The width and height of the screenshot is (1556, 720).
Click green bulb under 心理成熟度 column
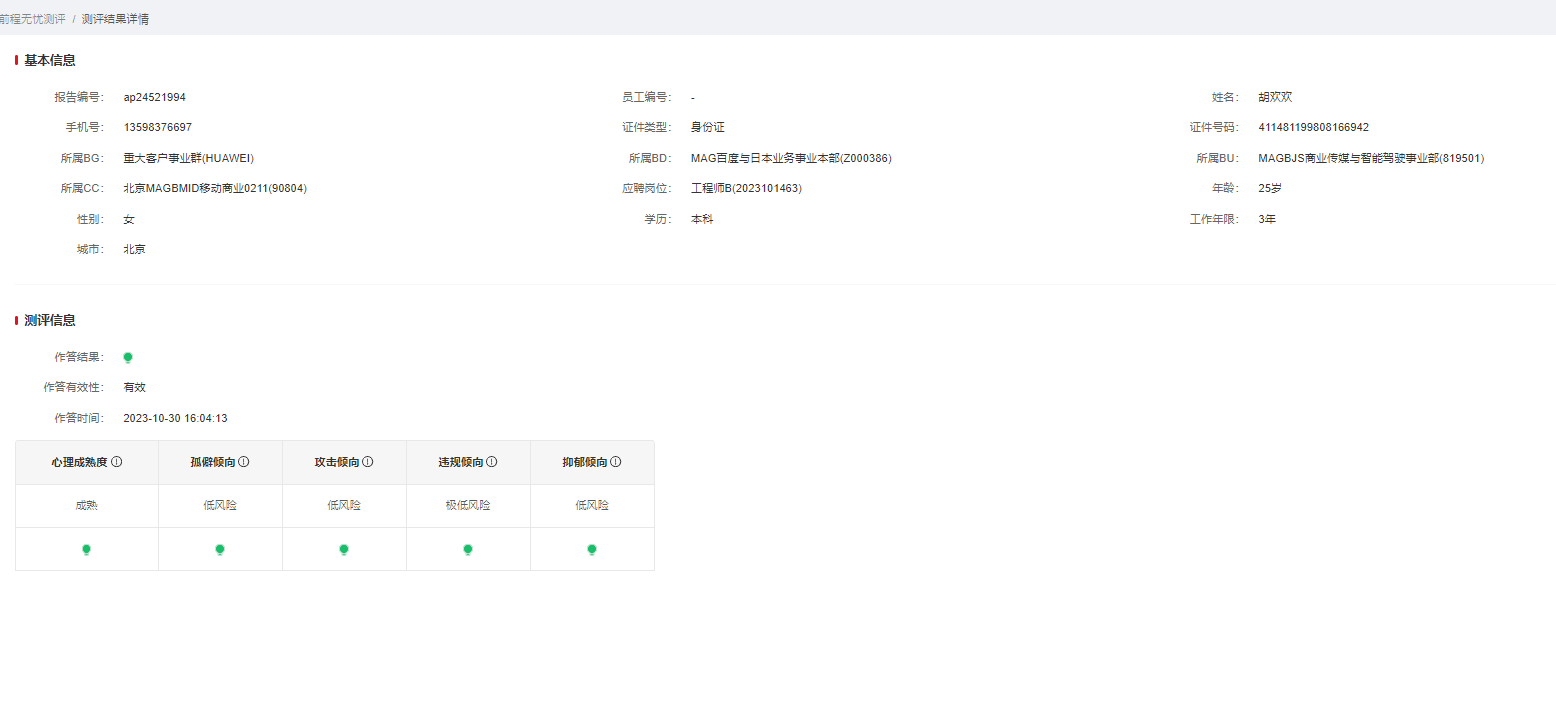86,549
